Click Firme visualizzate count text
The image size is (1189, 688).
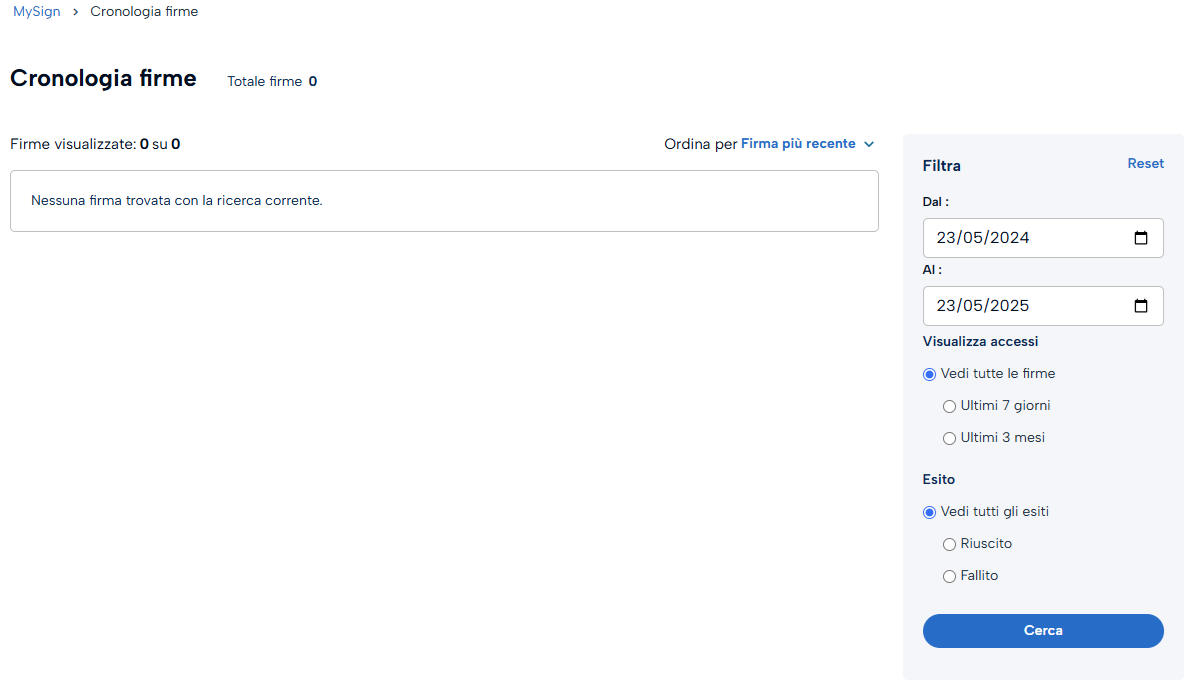(x=95, y=144)
